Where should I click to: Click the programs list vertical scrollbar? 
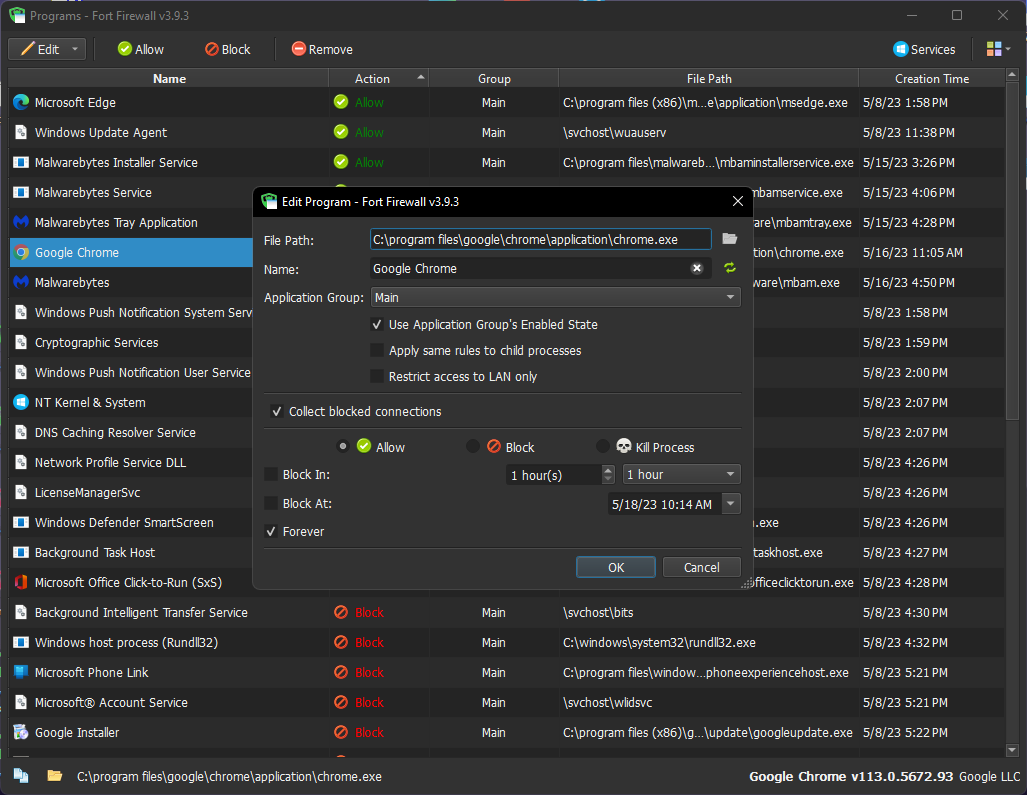(1012, 249)
